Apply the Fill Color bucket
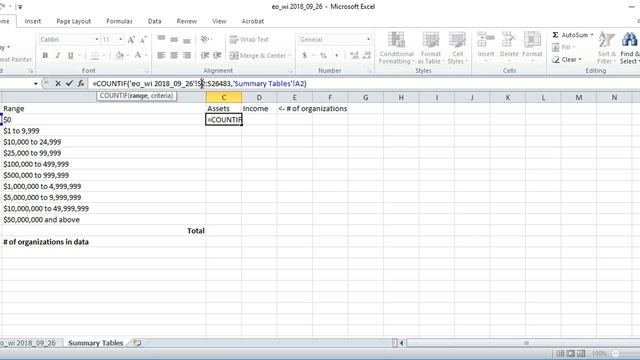 pos(119,56)
